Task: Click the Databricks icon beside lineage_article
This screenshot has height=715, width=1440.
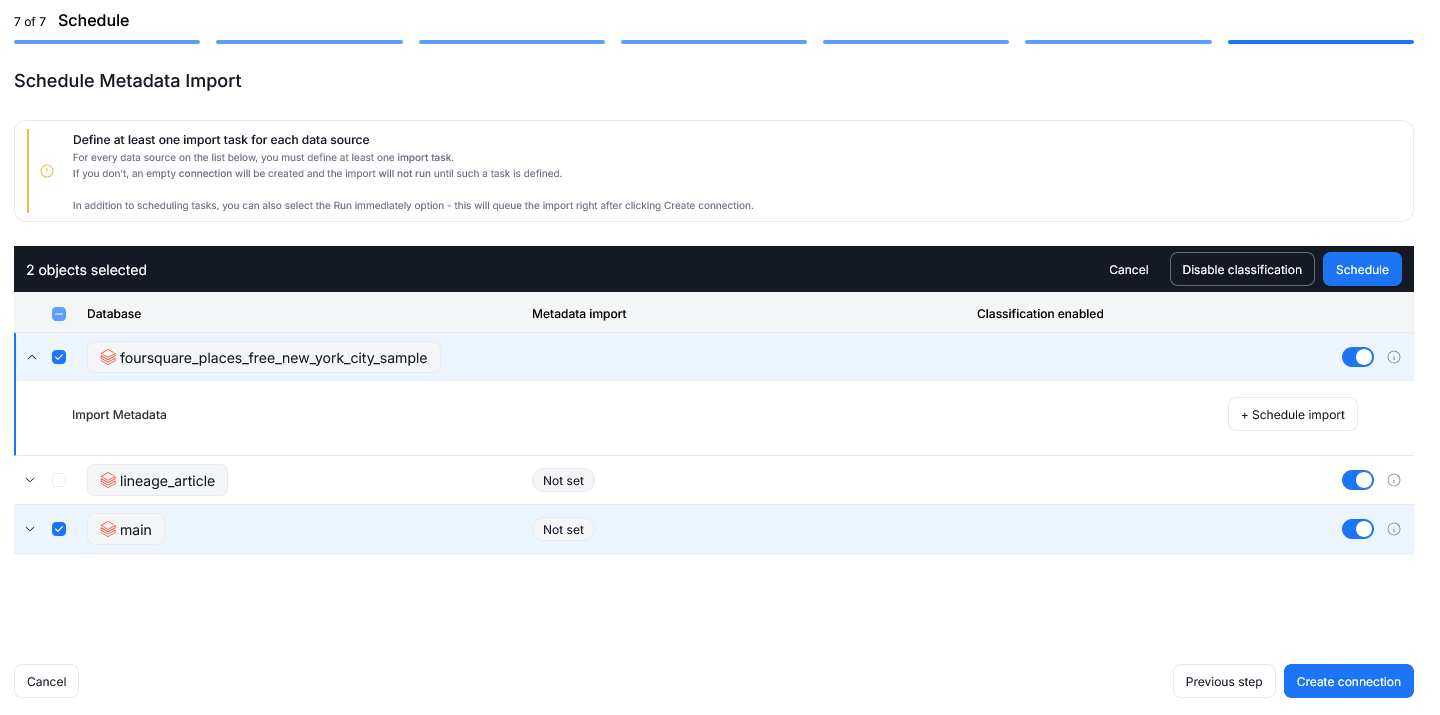Action: [x=108, y=481]
